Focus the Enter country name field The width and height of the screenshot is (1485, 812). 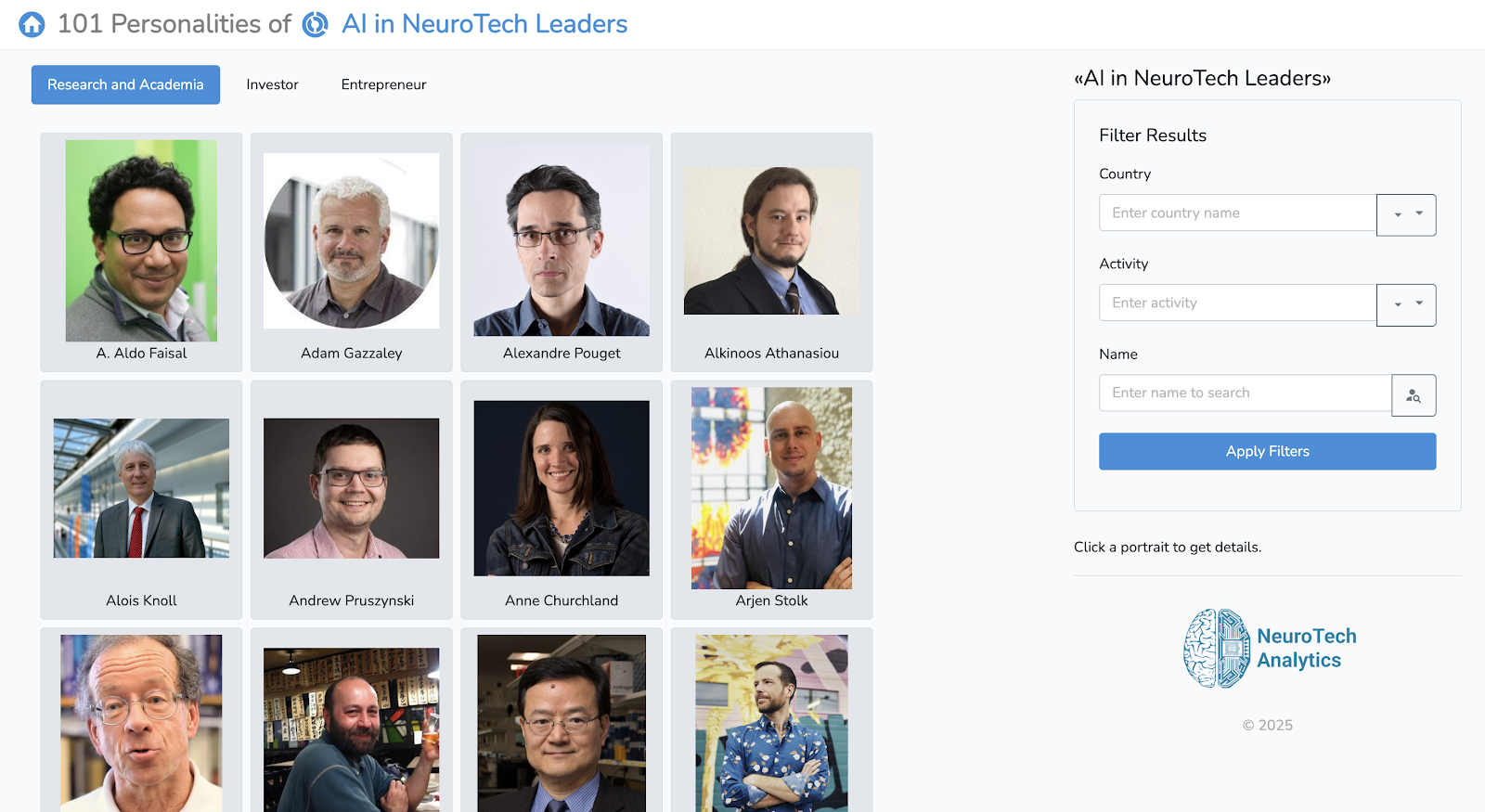(x=1237, y=213)
